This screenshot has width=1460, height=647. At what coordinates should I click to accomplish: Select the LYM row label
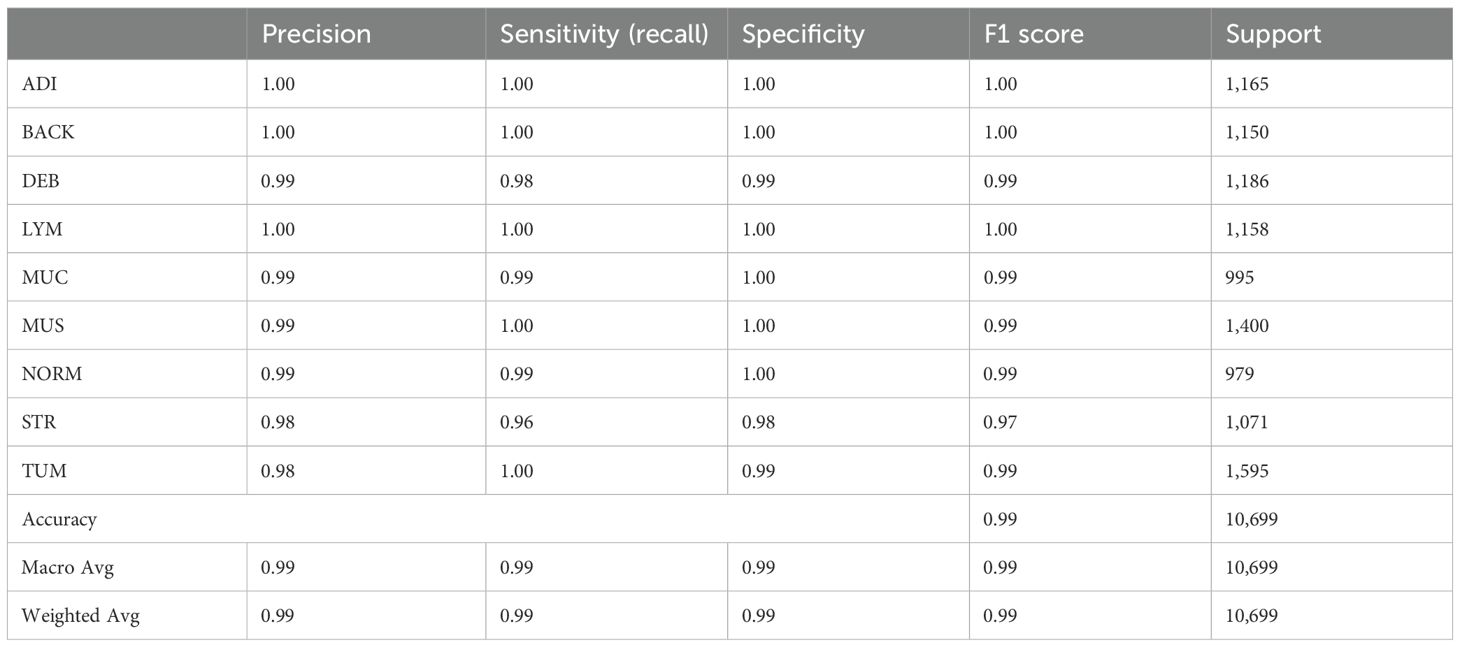(42, 229)
